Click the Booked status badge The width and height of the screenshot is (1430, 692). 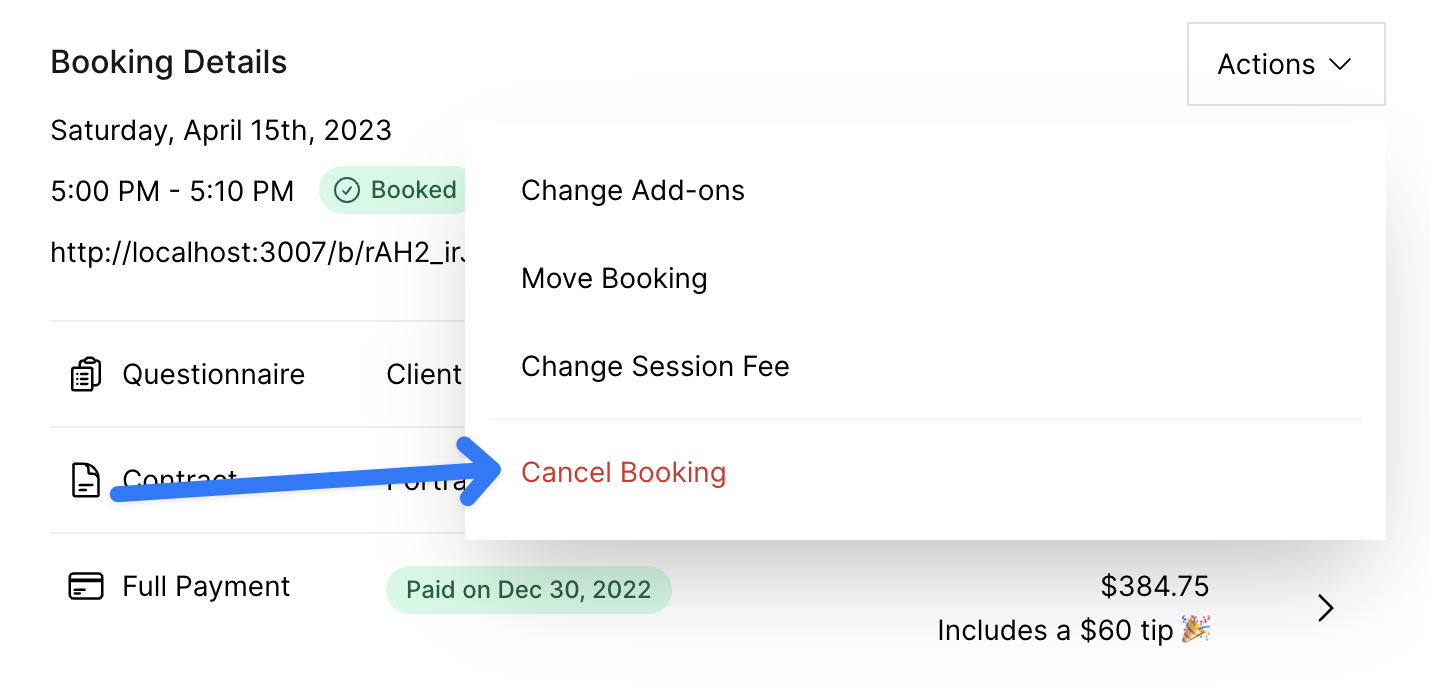tap(396, 190)
